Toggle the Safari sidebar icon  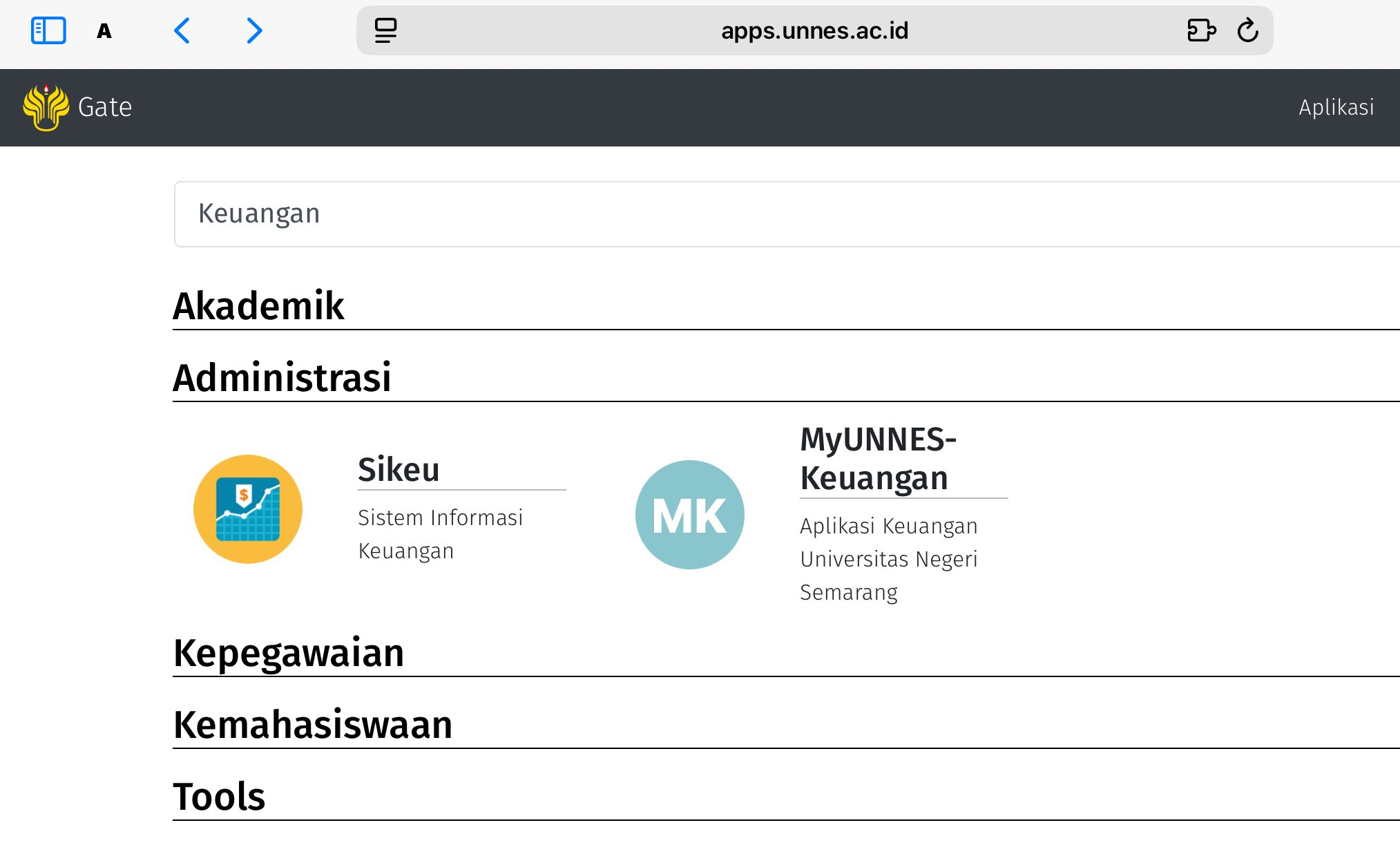point(48,30)
